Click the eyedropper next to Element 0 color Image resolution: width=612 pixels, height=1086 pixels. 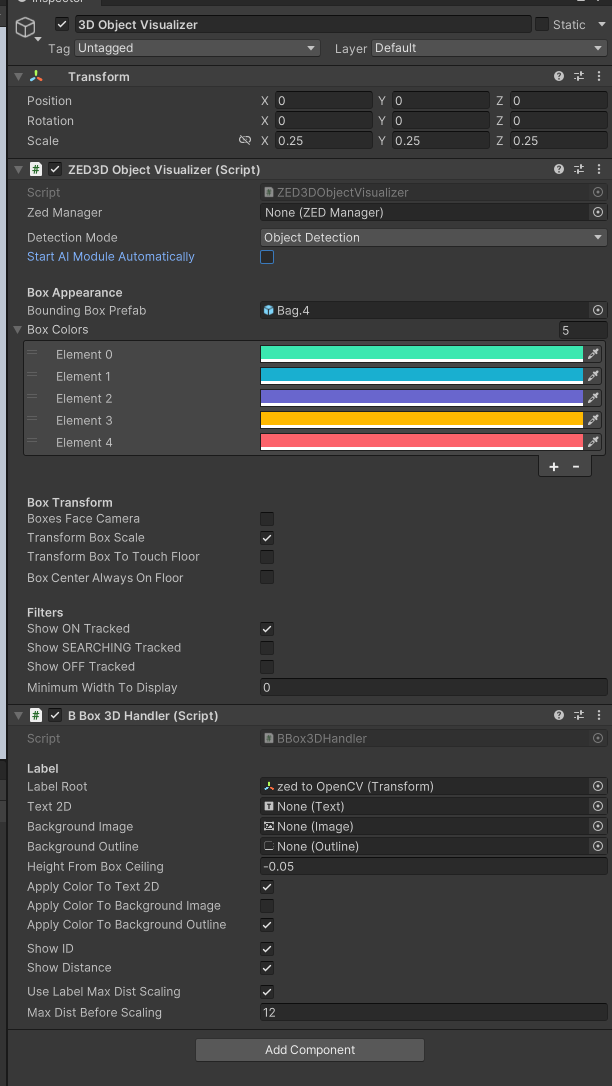coord(595,354)
